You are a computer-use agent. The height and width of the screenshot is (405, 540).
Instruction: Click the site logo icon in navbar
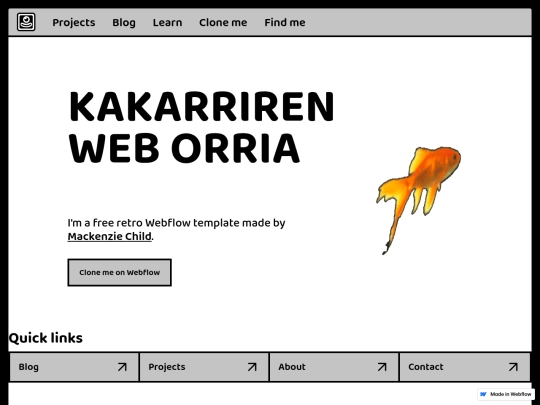26,22
